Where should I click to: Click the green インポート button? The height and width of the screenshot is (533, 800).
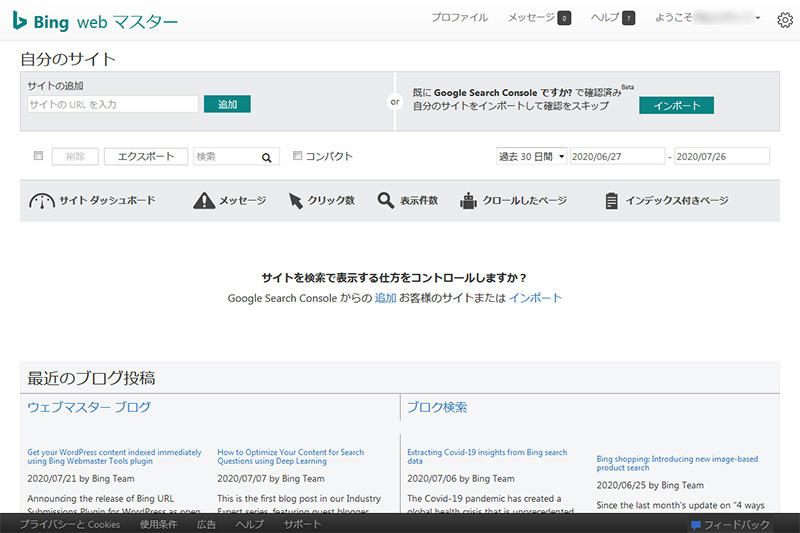pos(677,106)
